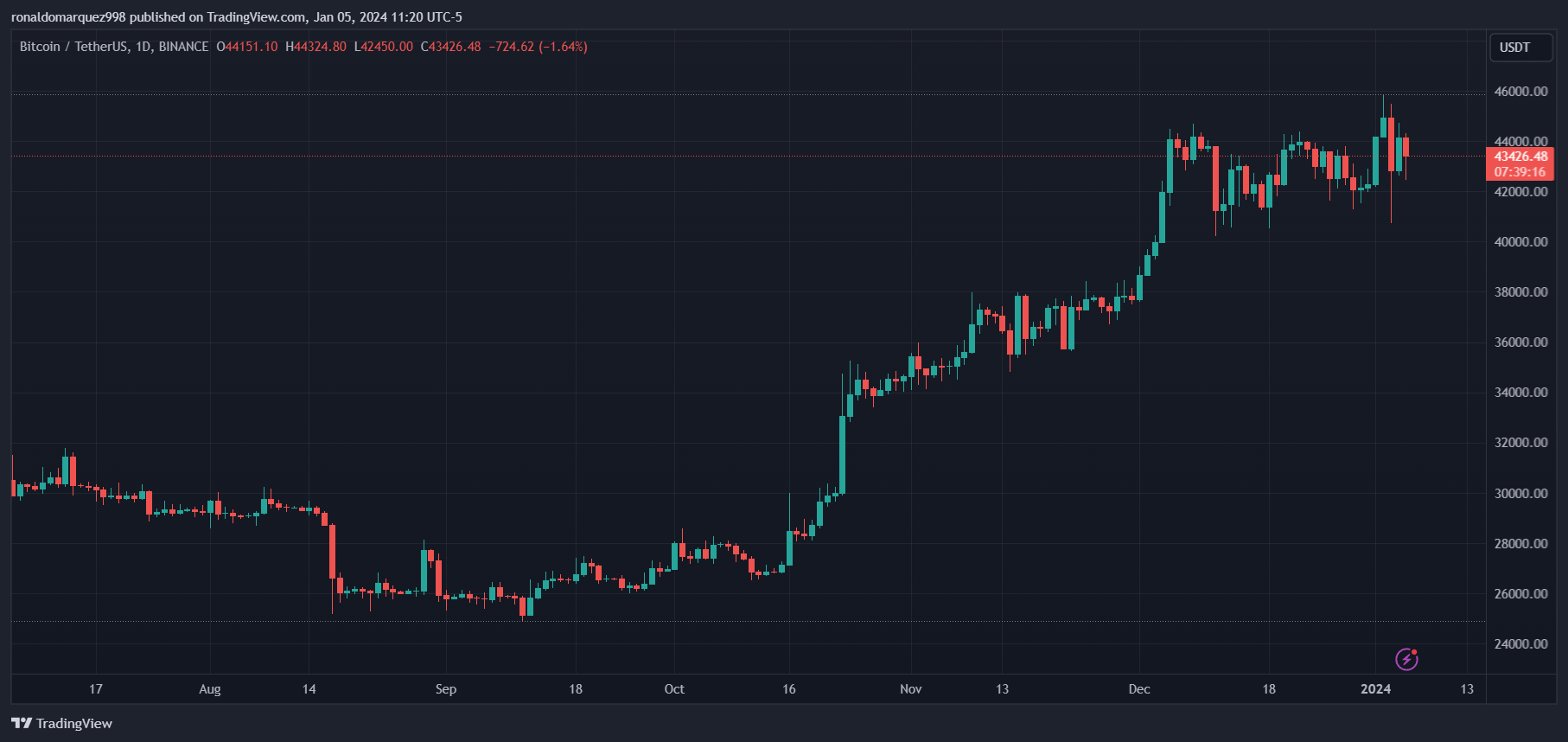
Task: Open the USDT currency selector
Action: pos(1521,48)
